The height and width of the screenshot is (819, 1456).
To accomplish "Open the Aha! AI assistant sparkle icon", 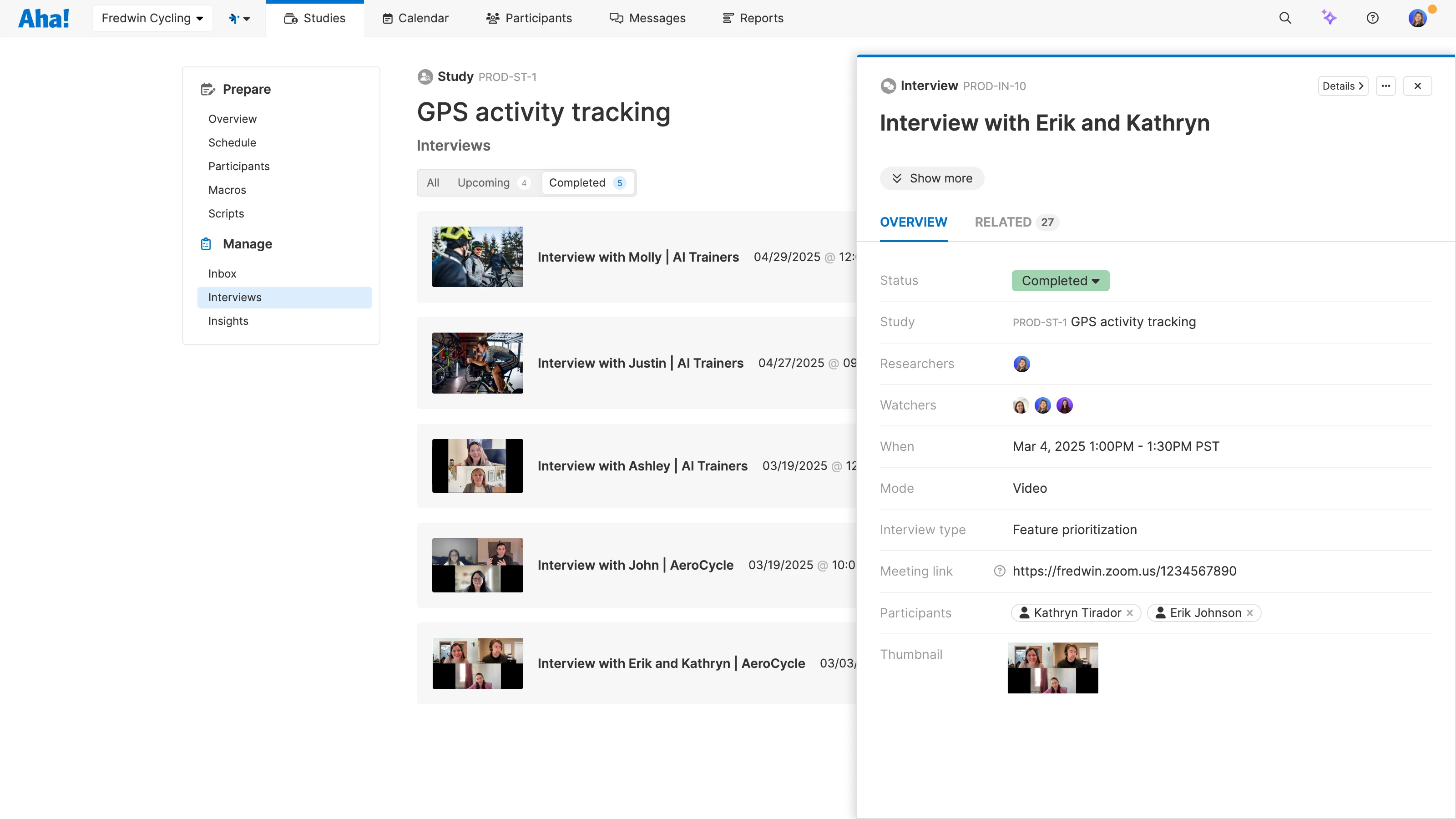I will tap(1330, 18).
